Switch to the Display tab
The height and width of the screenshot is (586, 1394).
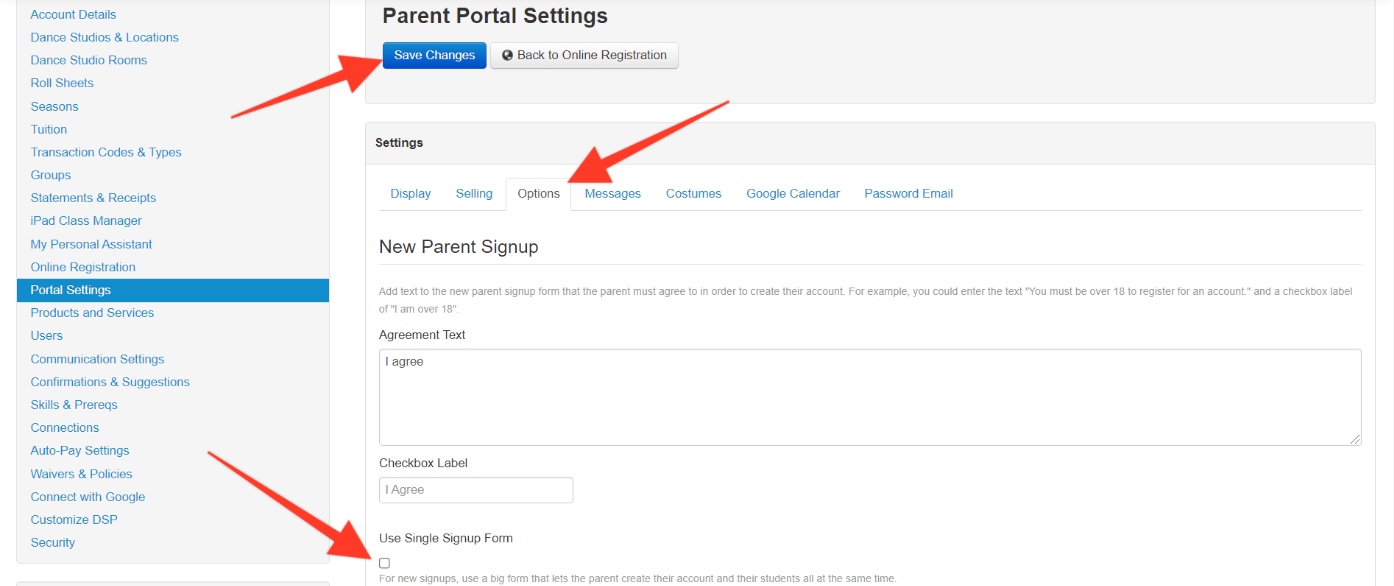point(411,194)
